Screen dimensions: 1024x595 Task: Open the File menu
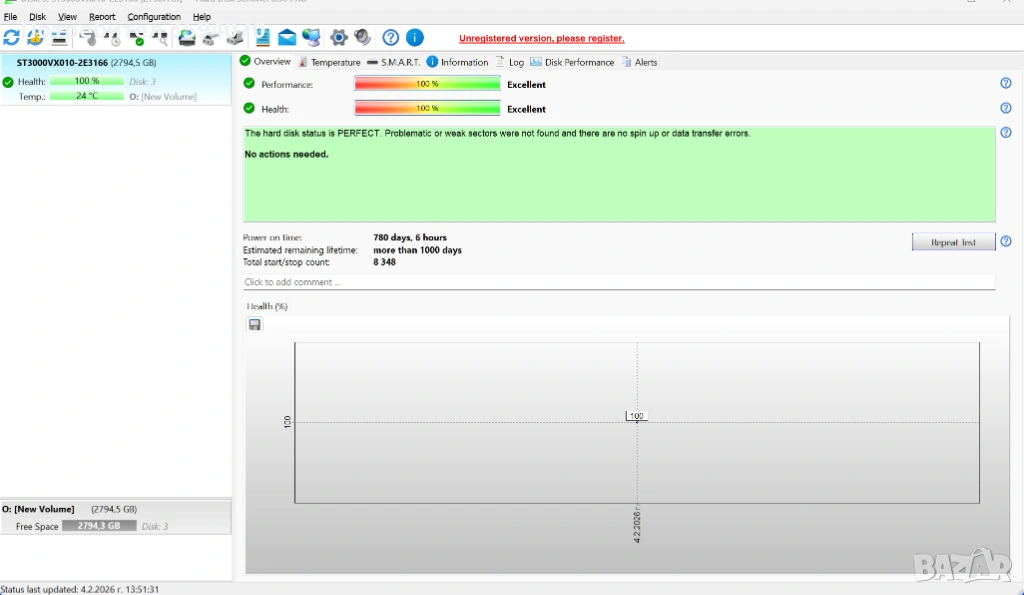click(10, 17)
